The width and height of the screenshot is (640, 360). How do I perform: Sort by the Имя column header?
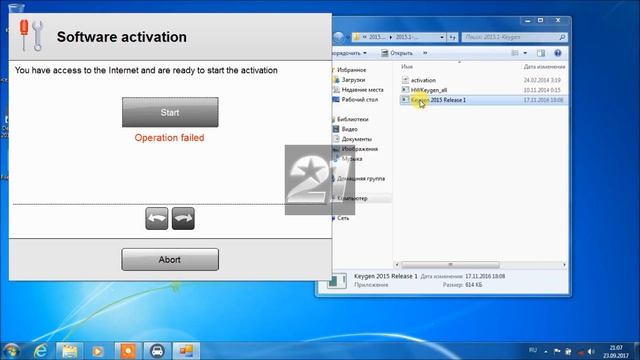[x=407, y=67]
